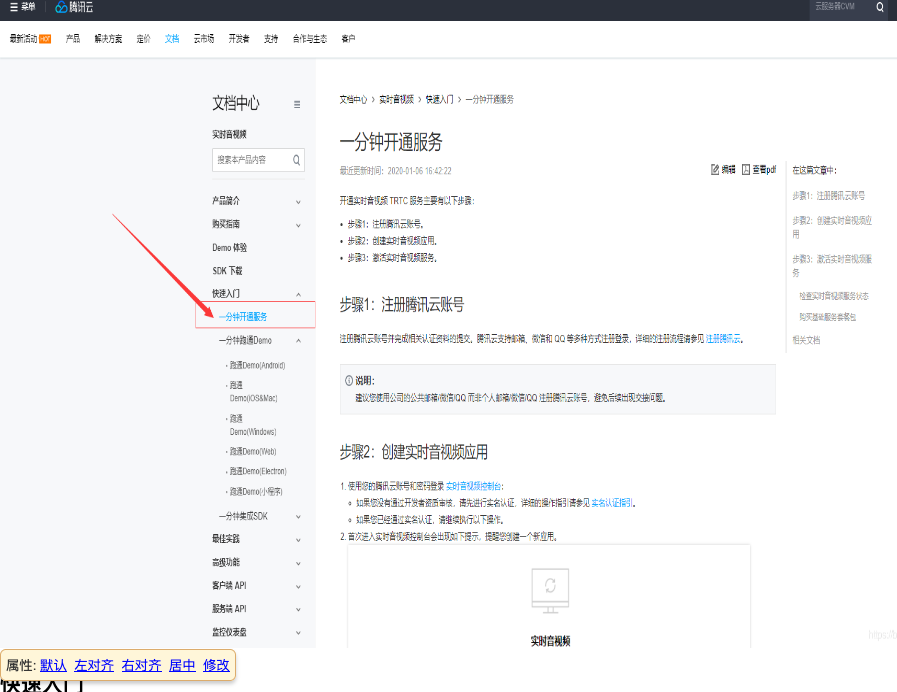897x692 pixels.
Task: Jump to 步骤3: 激活实时音视频服务 in outline
Action: click(x=832, y=266)
